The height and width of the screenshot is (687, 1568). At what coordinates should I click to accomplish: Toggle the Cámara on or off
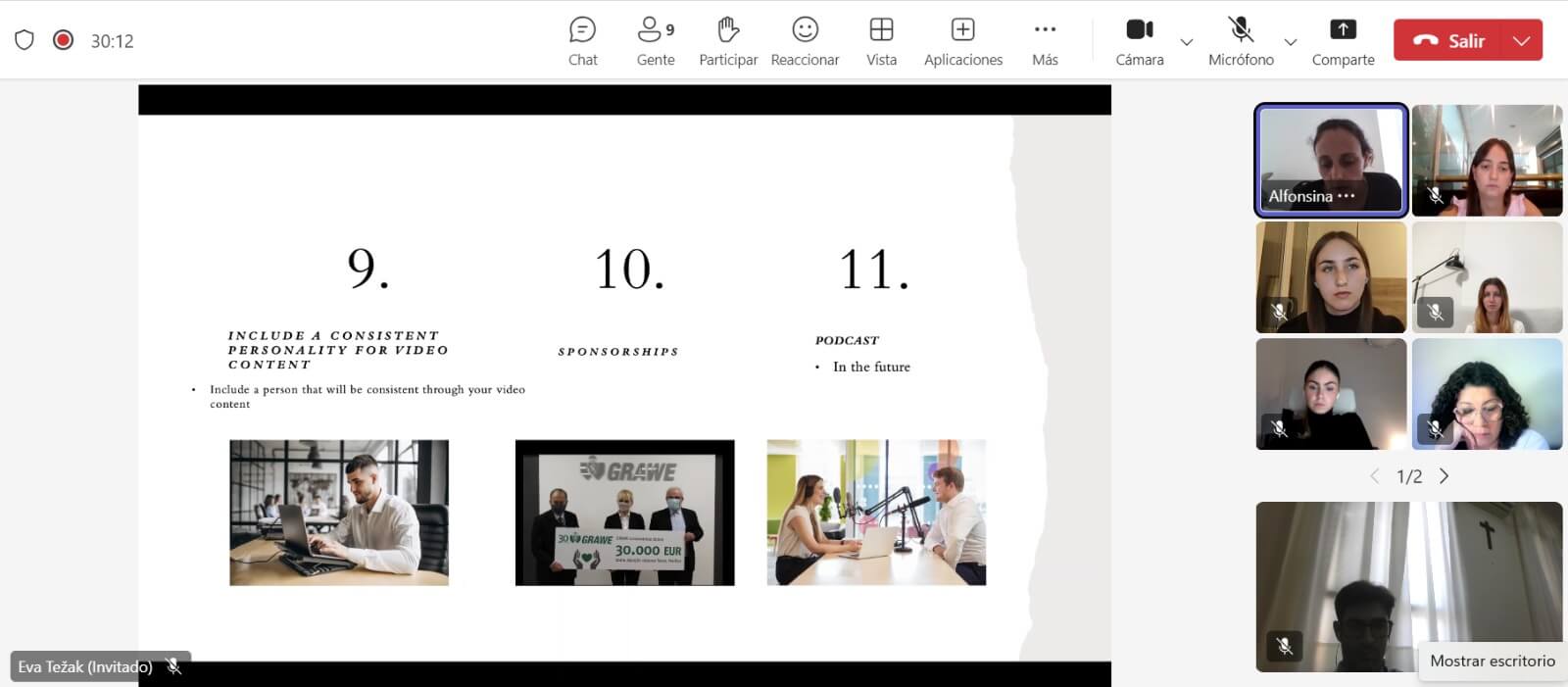(1139, 41)
